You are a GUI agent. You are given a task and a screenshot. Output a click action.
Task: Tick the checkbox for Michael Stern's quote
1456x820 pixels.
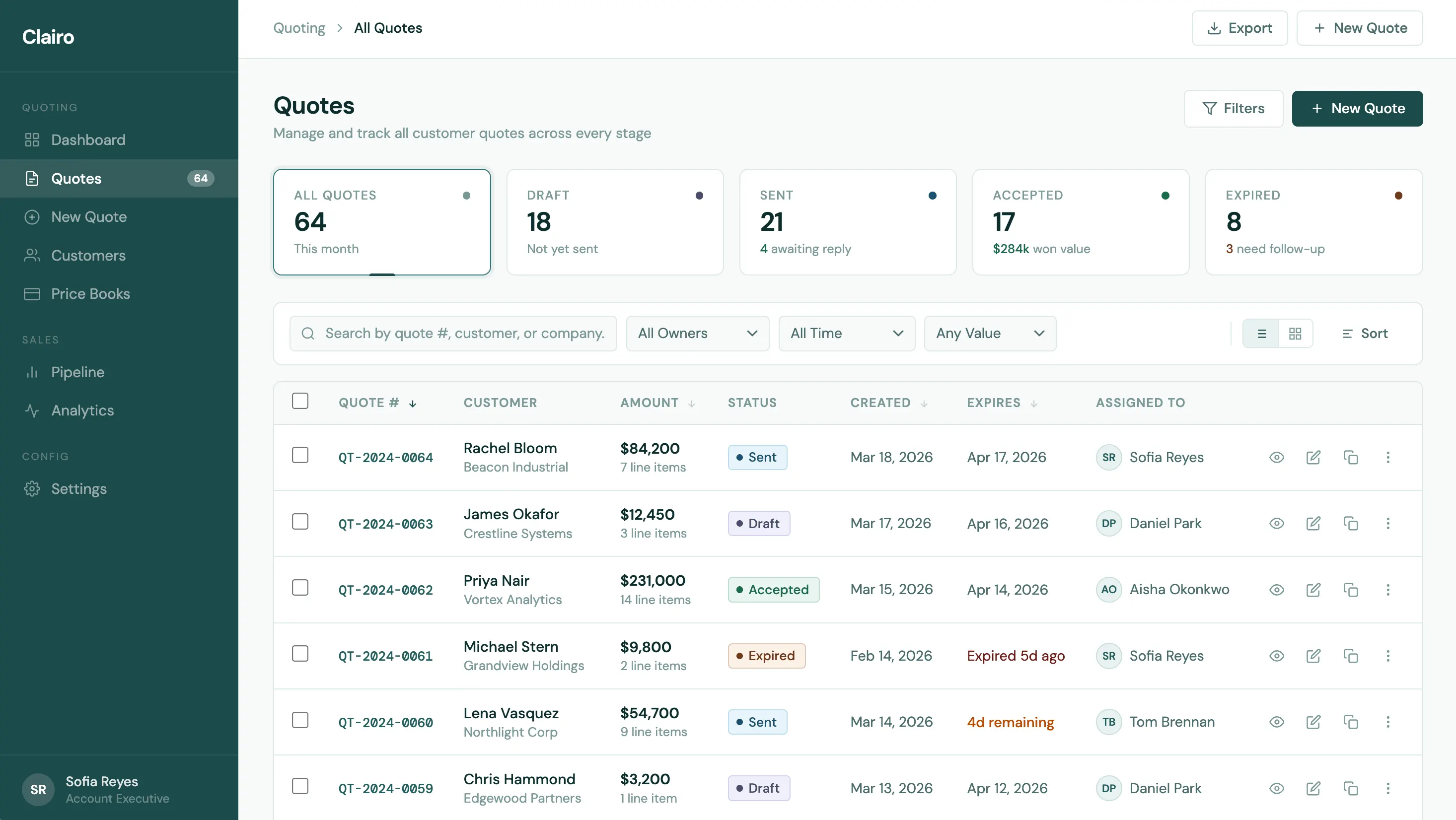coord(300,653)
